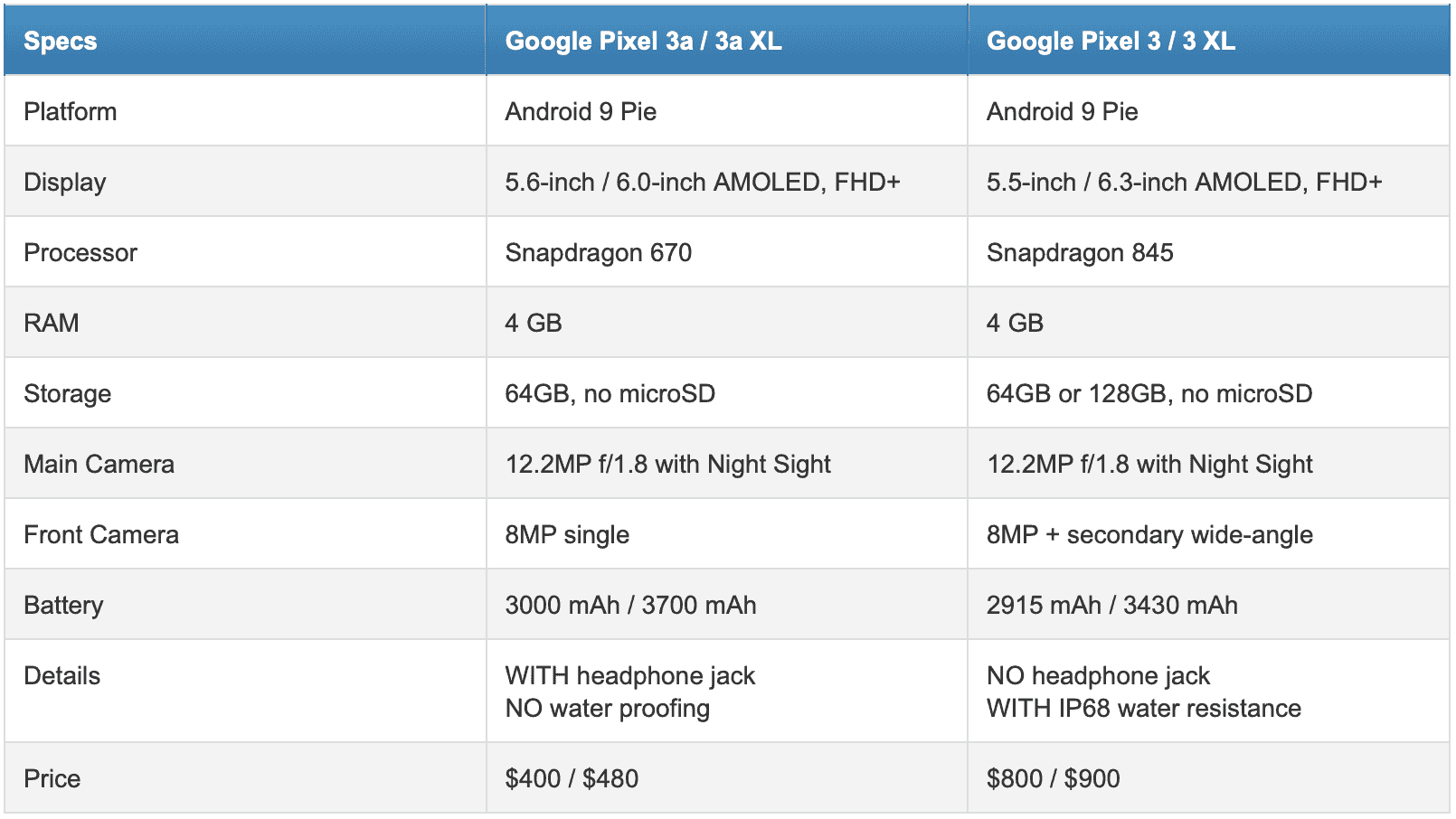Select the Google Pixel 3 / 3 XL header
The height and width of the screenshot is (819, 1456).
(x=1111, y=41)
